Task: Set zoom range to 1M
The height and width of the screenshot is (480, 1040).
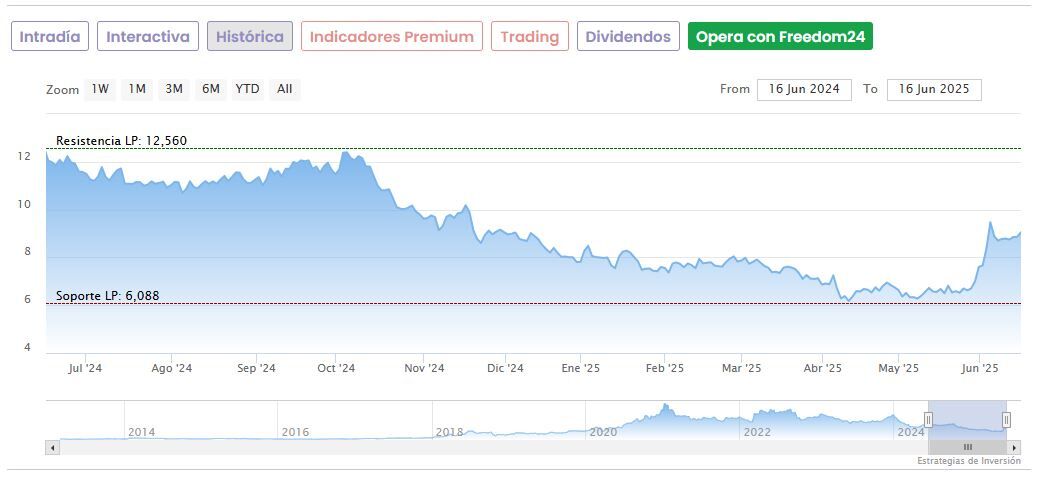Action: point(137,89)
